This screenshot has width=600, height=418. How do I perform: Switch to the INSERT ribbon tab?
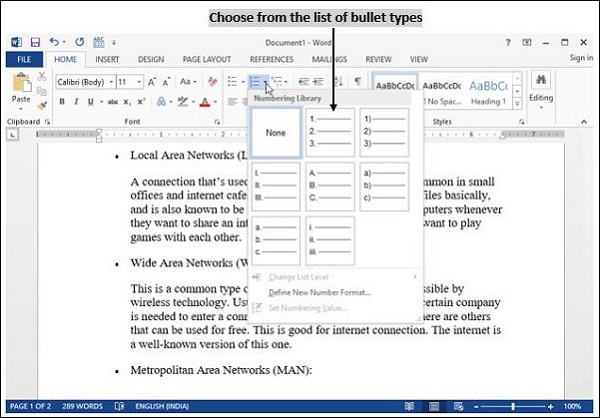107,60
